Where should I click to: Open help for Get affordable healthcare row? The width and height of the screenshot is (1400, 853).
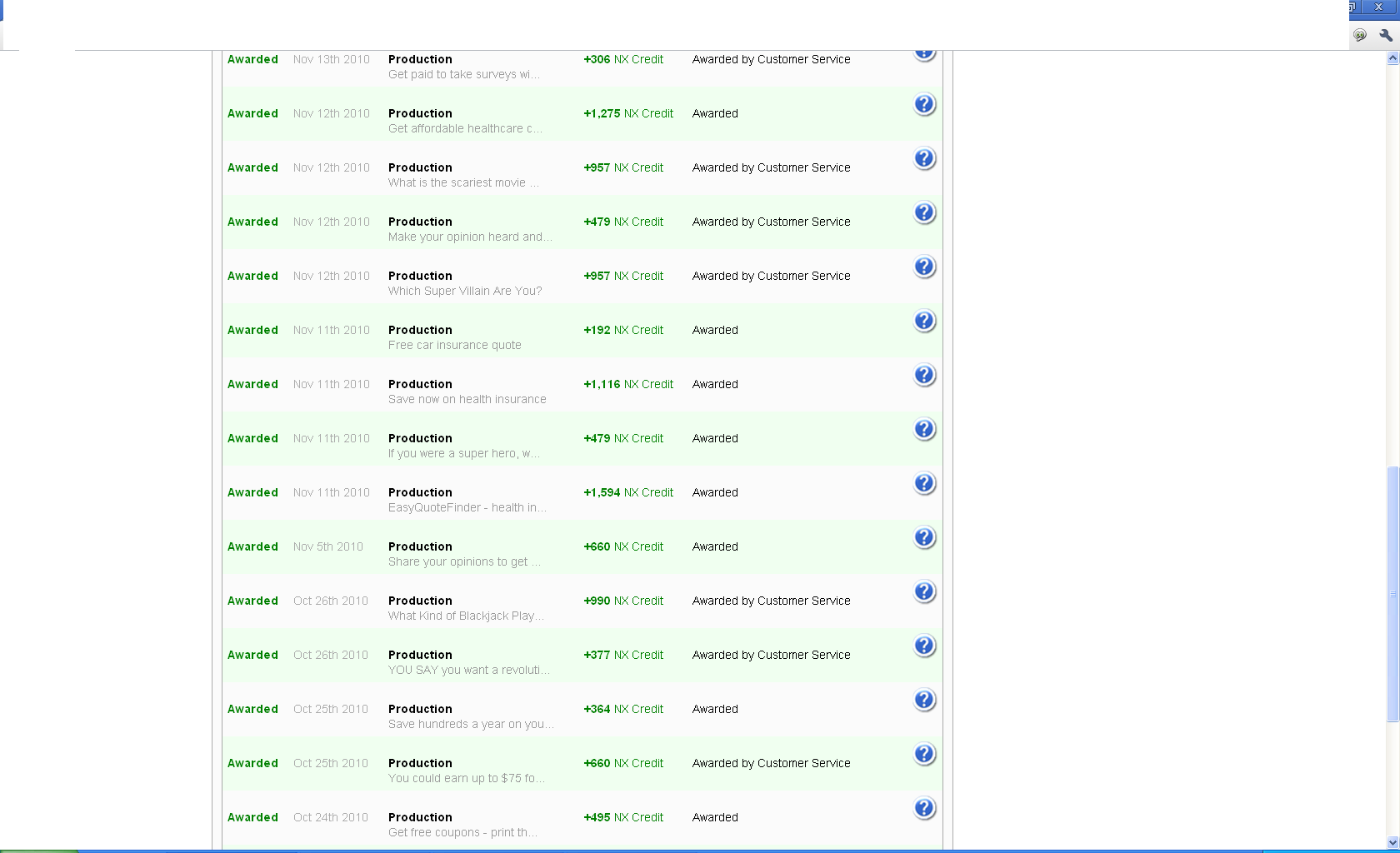point(924,105)
